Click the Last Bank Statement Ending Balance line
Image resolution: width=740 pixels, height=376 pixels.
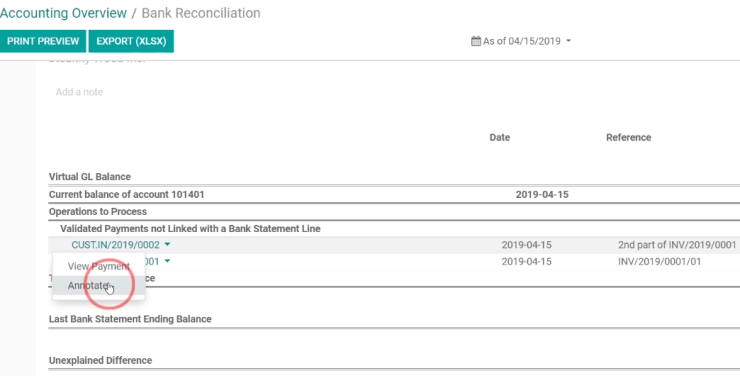click(x=130, y=319)
